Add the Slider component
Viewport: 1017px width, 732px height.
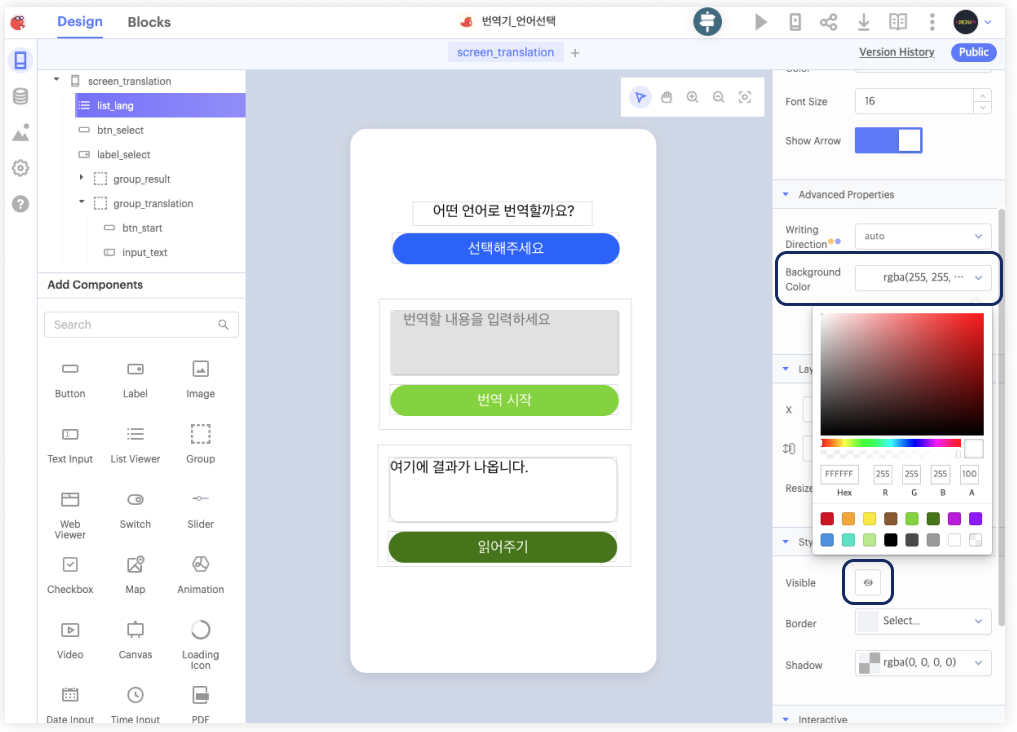pos(200,510)
